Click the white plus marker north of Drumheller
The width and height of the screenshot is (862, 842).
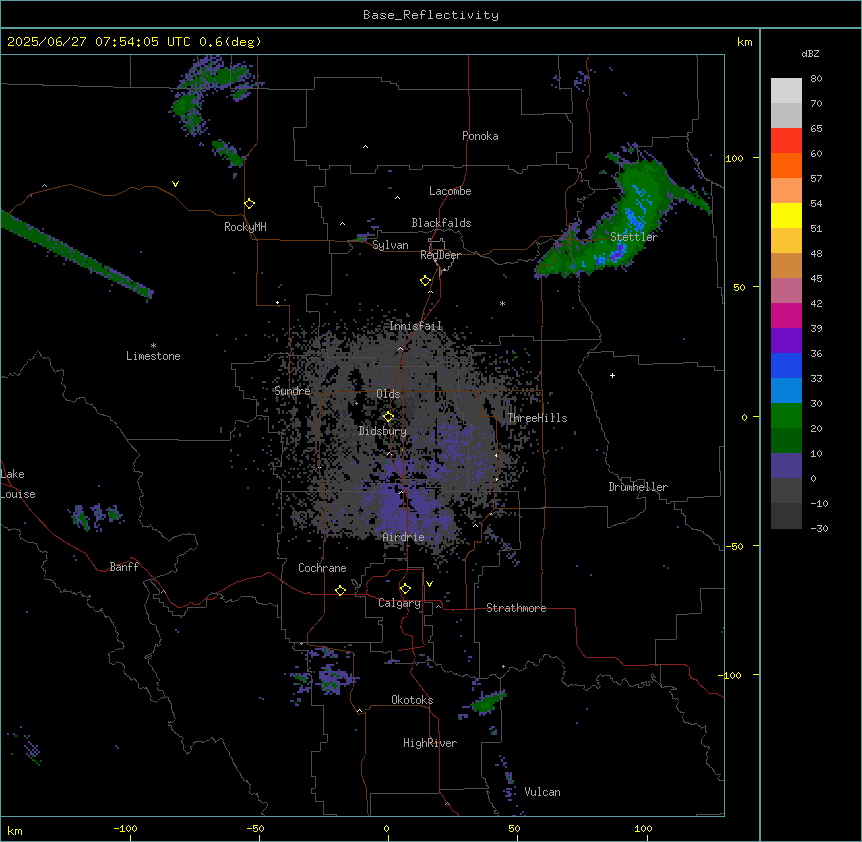pos(612,375)
